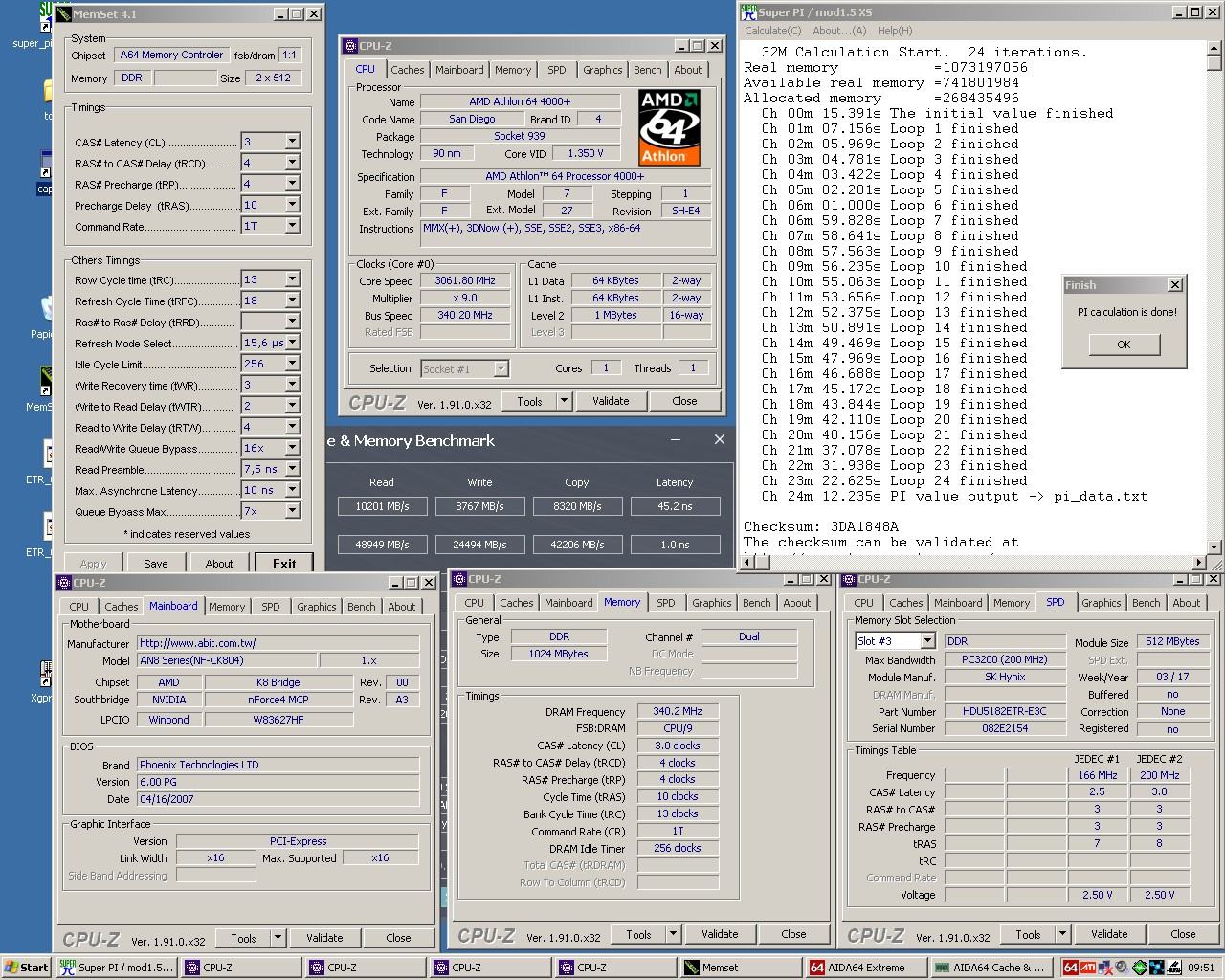Click the MemSet title bar icon
Viewport: 1225px width, 980px height.
(x=65, y=14)
